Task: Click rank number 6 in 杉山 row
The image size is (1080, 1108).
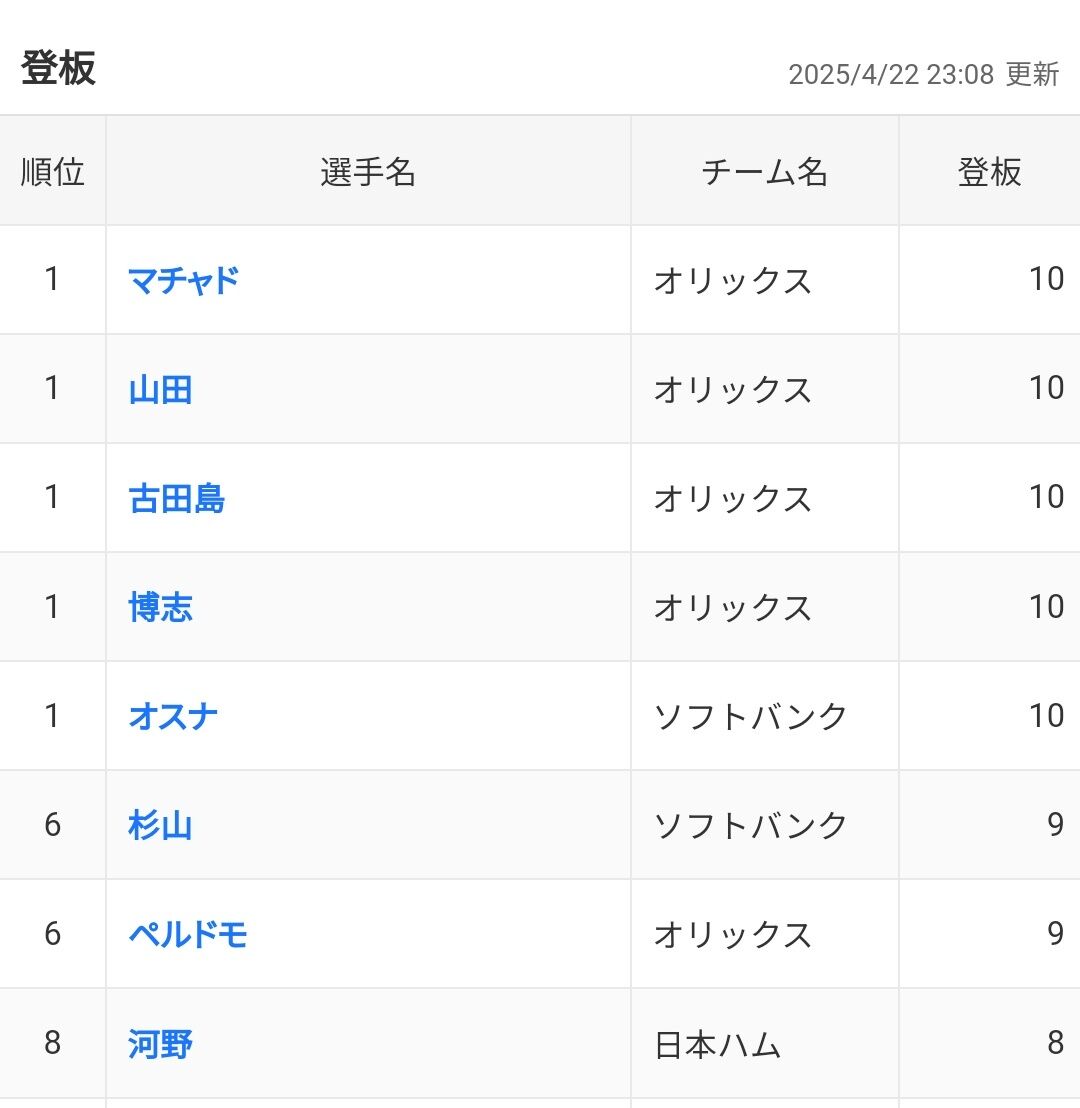Action: (52, 825)
